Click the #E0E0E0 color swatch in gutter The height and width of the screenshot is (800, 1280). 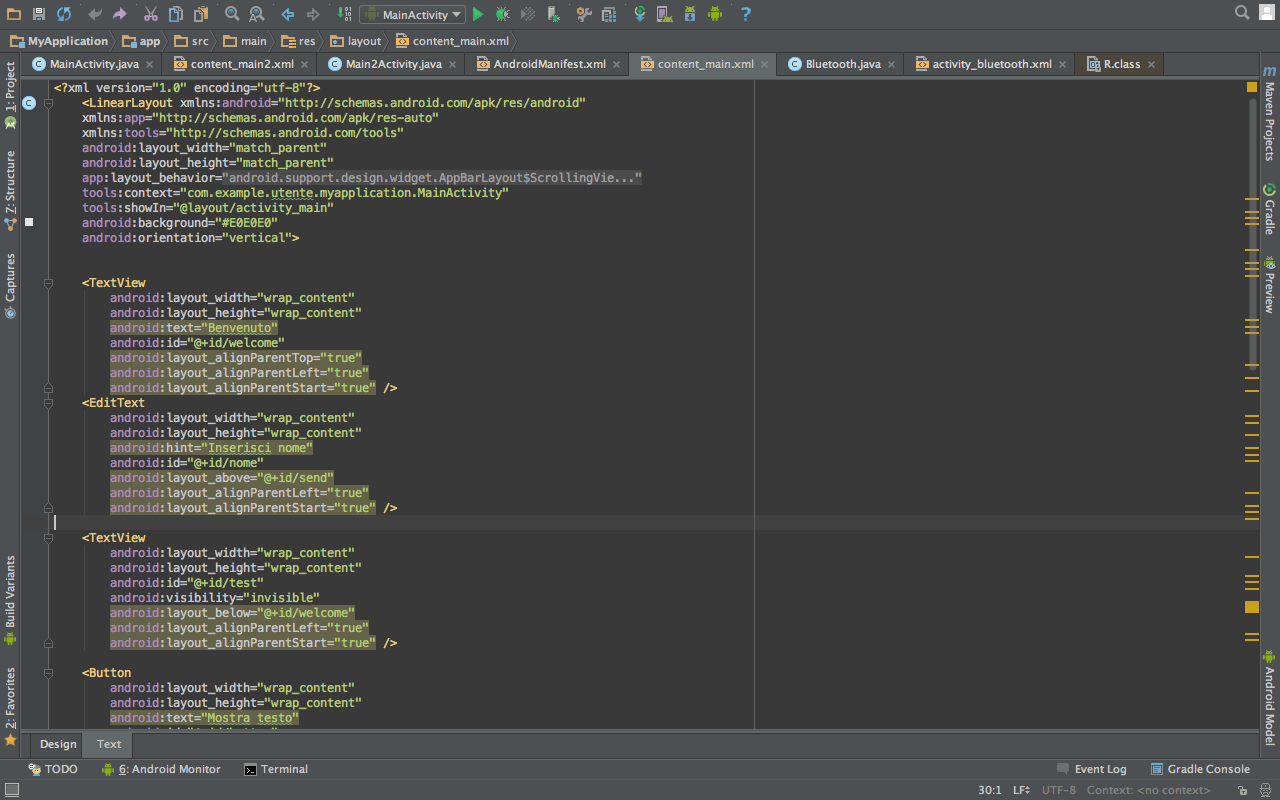[x=29, y=222]
